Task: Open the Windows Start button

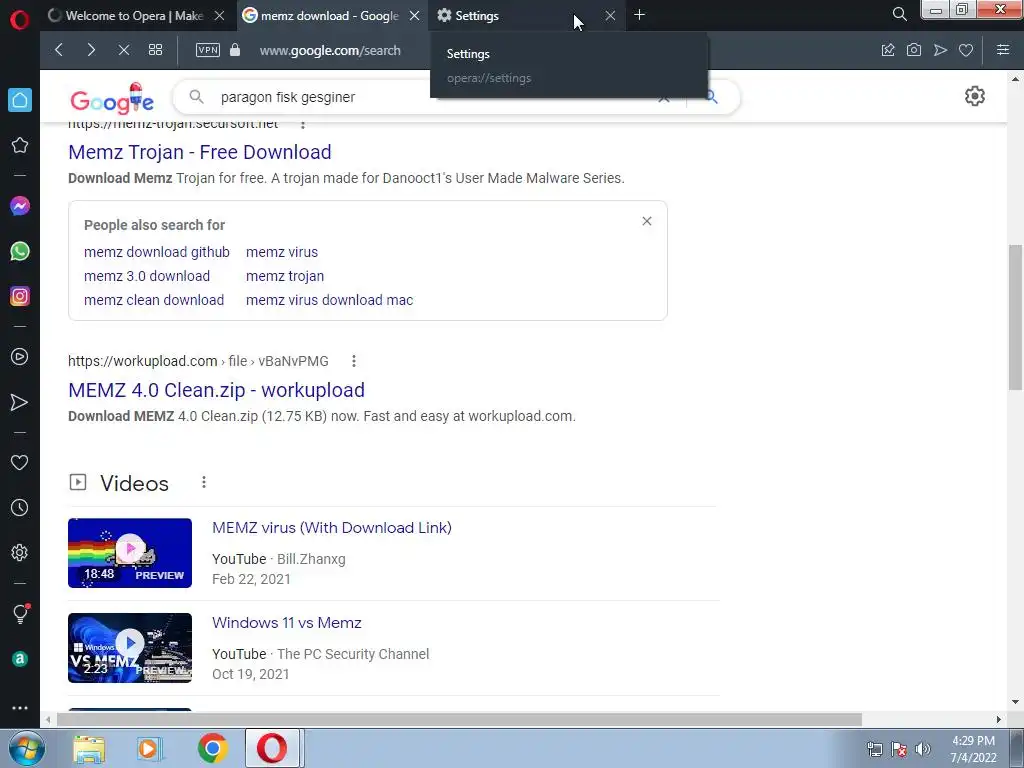Action: [27, 748]
